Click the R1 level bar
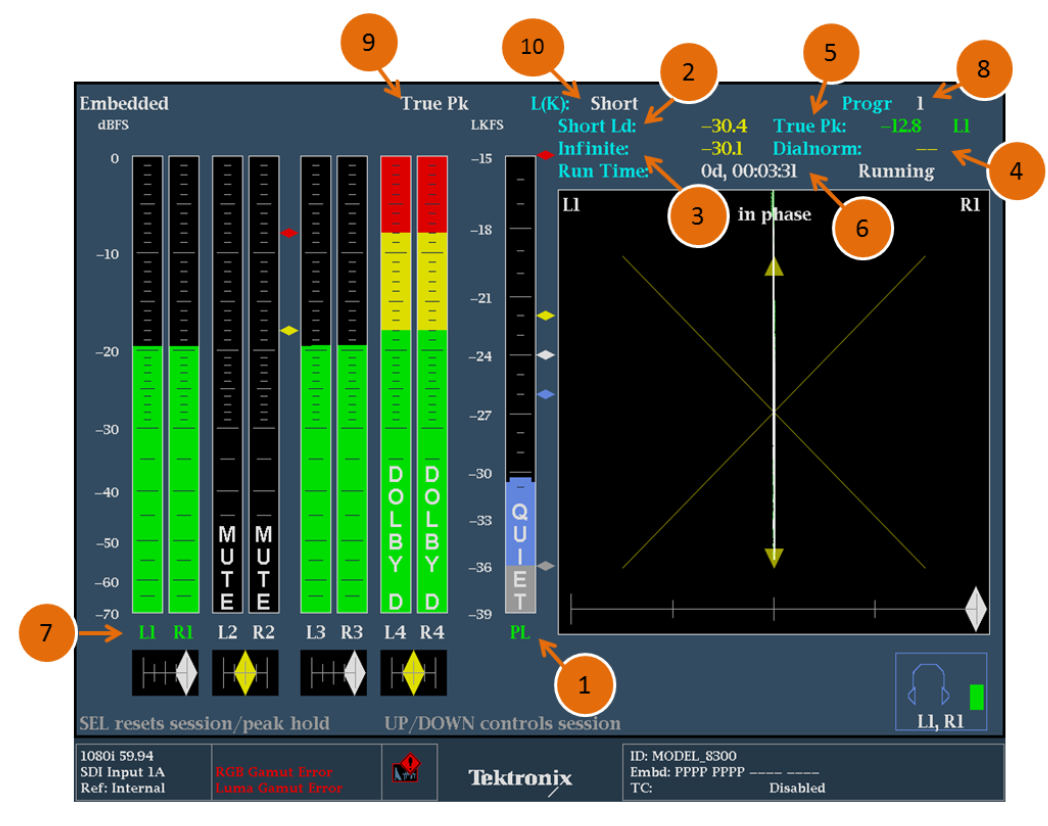Image resolution: width=1048 pixels, height=826 pixels. coord(184,384)
